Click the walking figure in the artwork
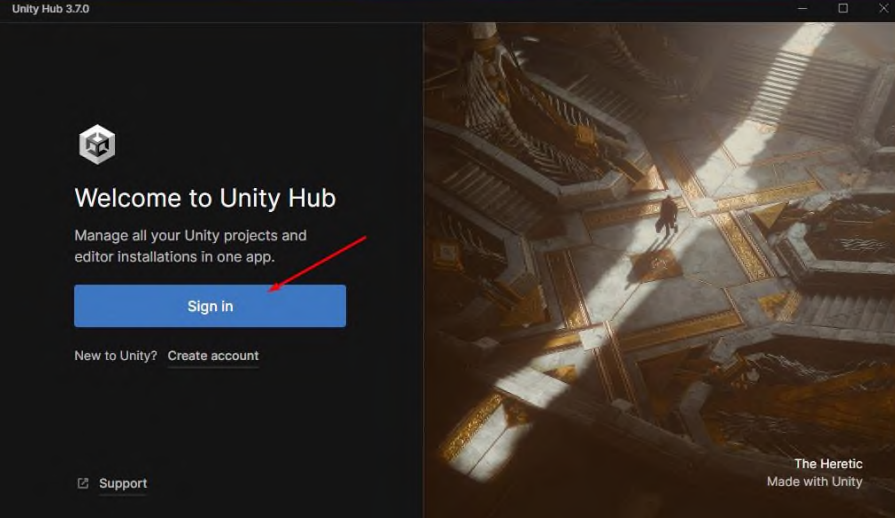This screenshot has height=518, width=895. click(667, 216)
